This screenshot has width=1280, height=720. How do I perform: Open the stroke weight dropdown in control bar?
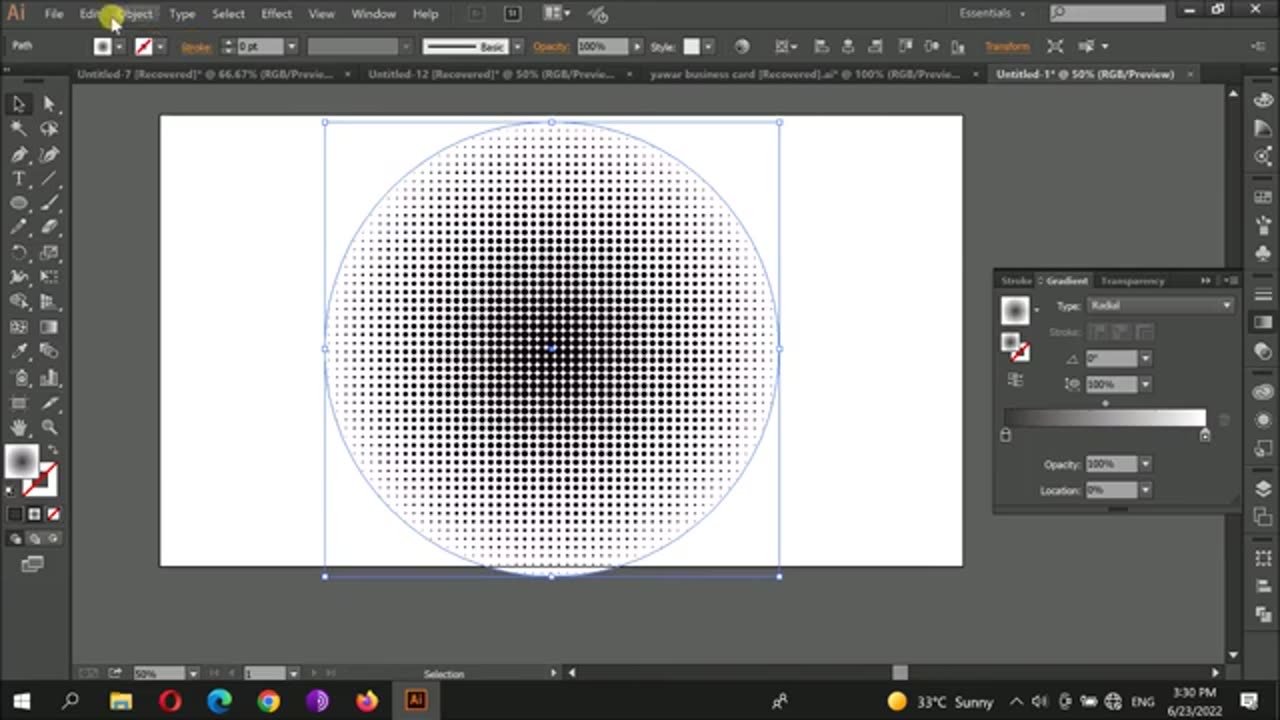(291, 46)
